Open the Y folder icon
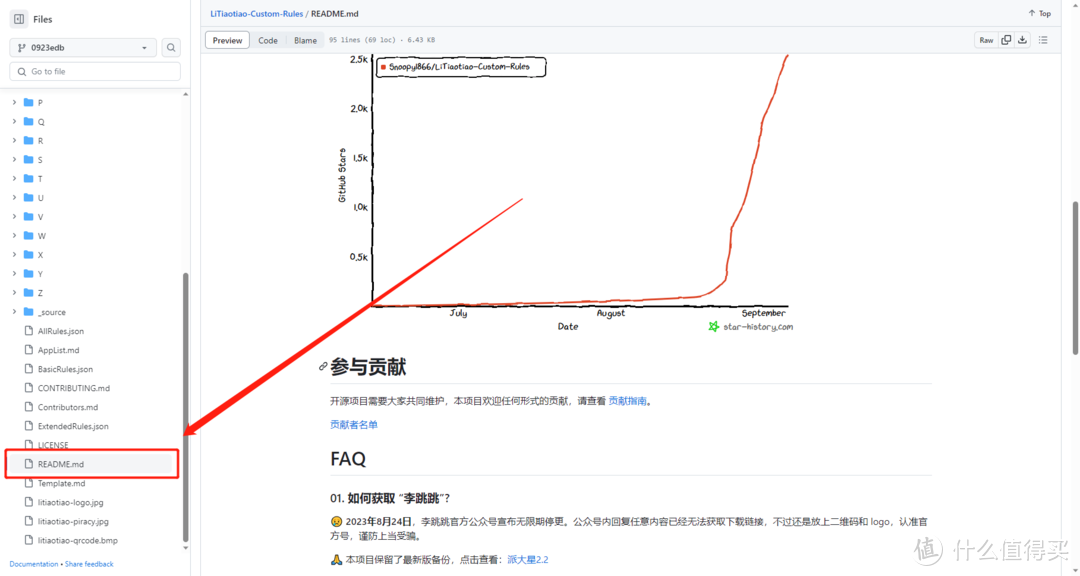The height and width of the screenshot is (576, 1080). click(x=28, y=274)
